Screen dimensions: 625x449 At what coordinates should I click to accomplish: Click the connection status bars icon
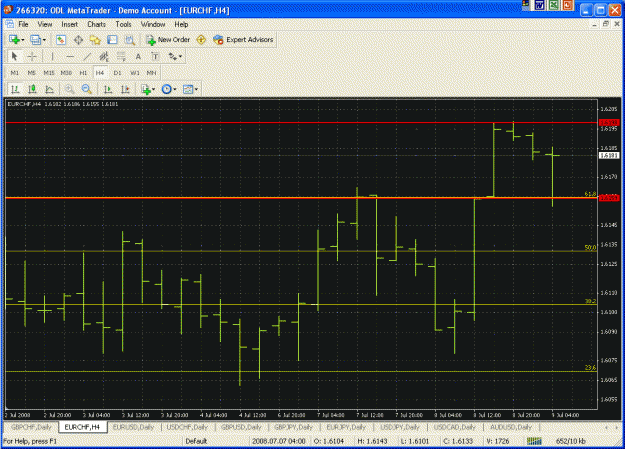(x=534, y=441)
